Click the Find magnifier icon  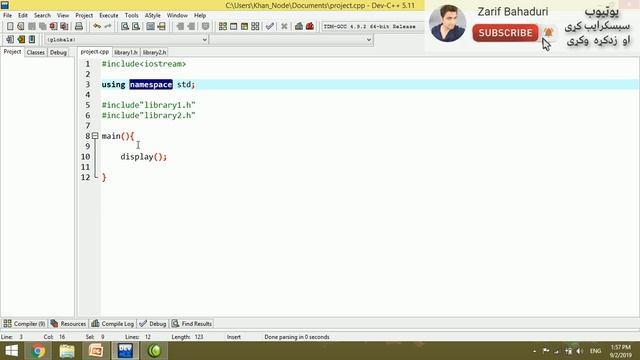click(x=125, y=27)
